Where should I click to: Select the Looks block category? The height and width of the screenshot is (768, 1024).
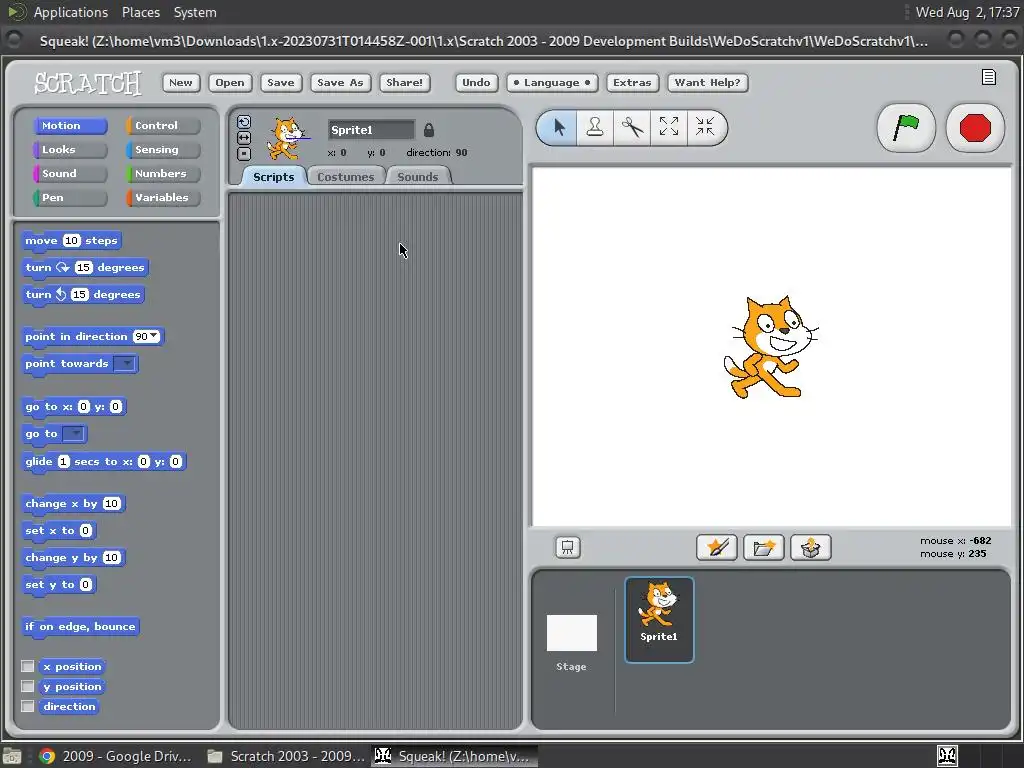point(70,150)
